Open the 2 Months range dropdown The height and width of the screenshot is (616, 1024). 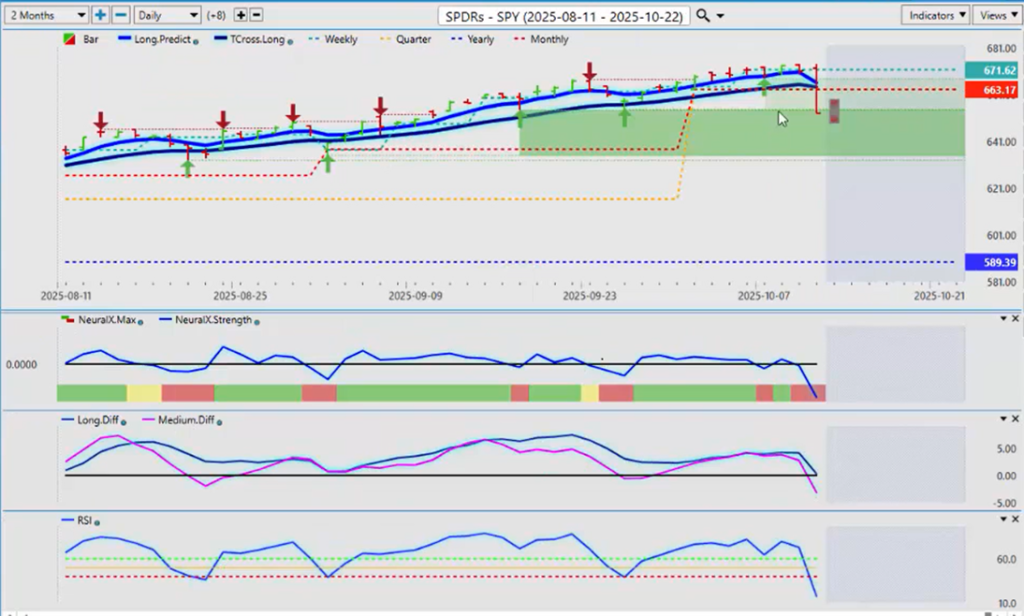pyautogui.click(x=45, y=15)
